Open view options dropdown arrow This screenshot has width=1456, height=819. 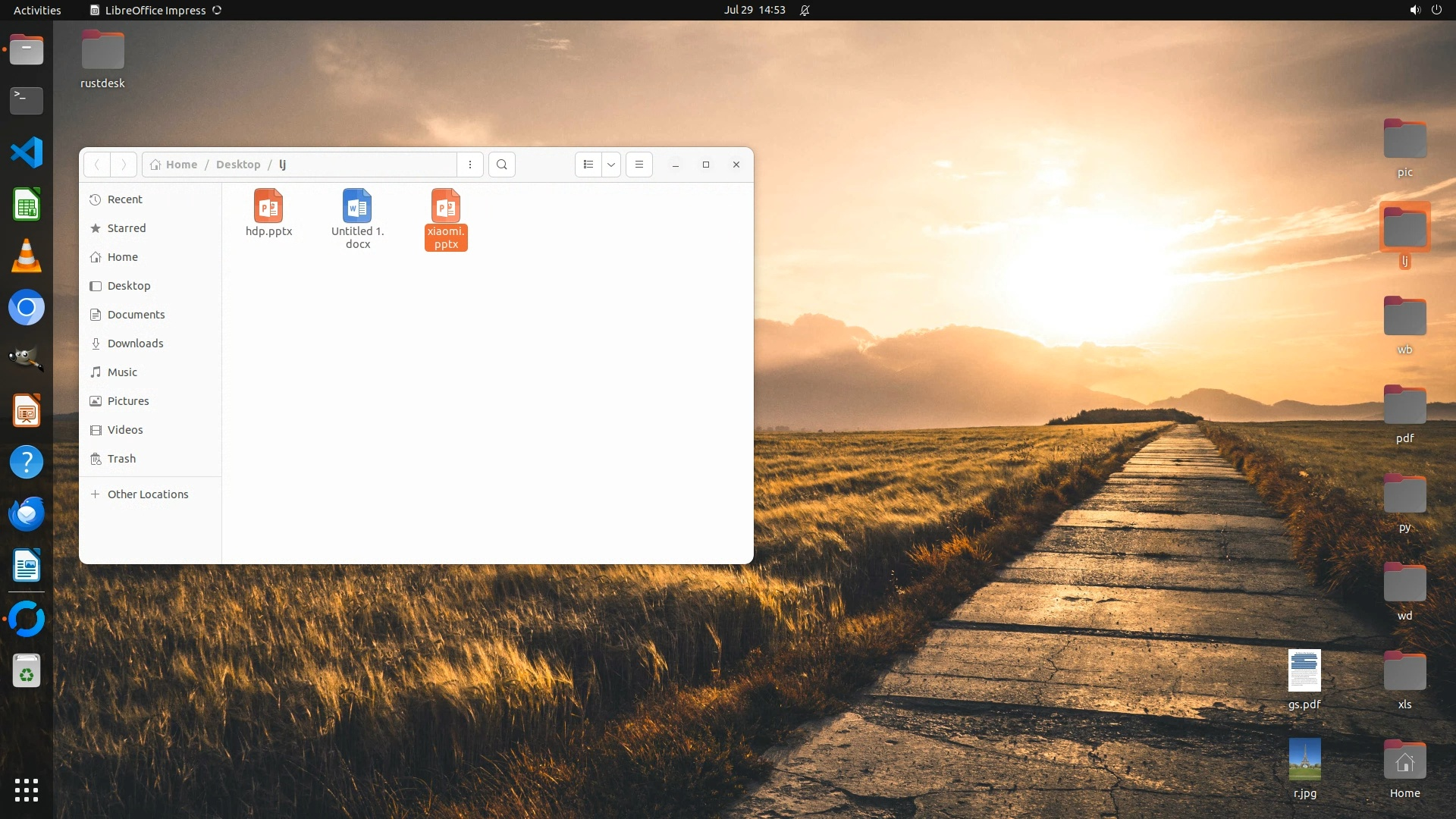(611, 165)
